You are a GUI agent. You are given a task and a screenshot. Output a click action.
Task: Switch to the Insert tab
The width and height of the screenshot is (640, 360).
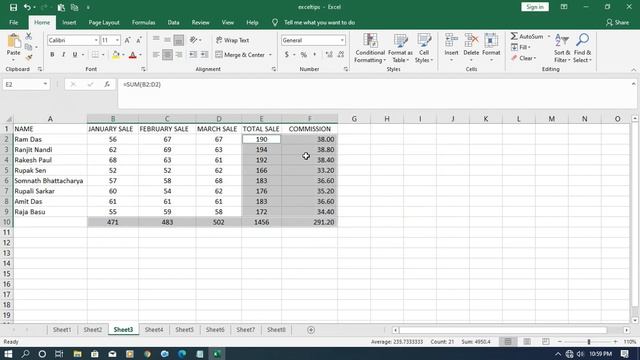pyautogui.click(x=69, y=22)
